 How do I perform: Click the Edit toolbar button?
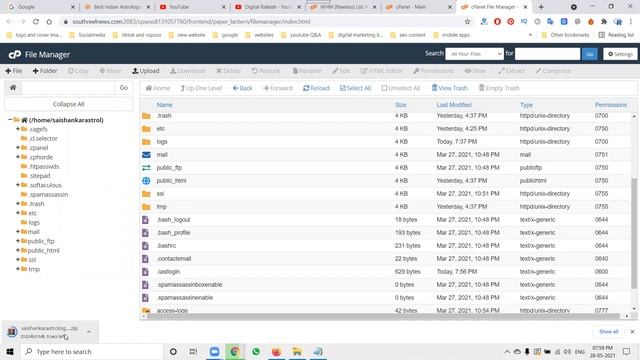click(x=341, y=71)
